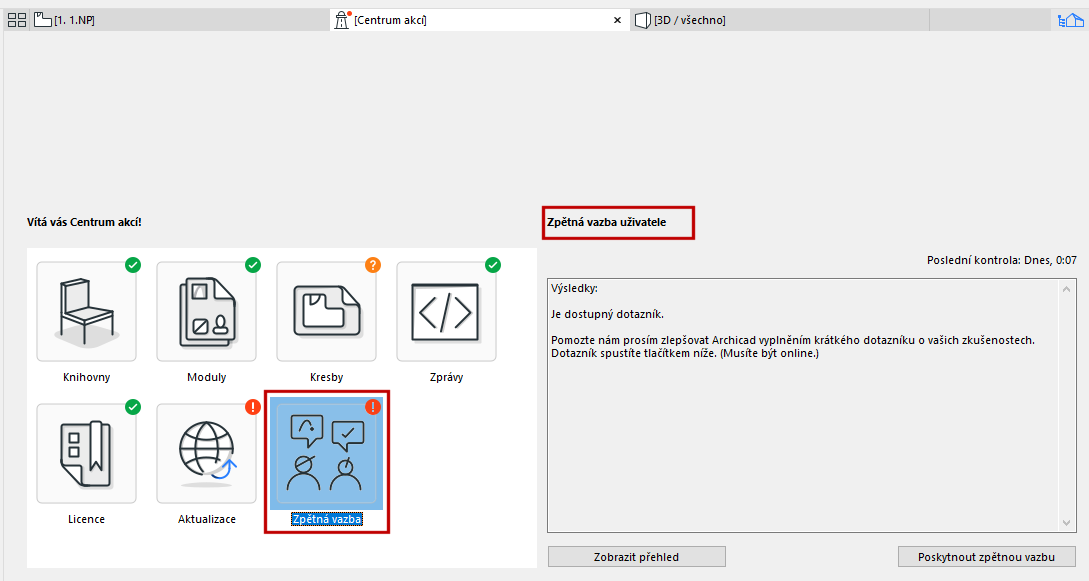
Task: Click the "Výsledky:" label
Action: pyautogui.click(x=574, y=288)
